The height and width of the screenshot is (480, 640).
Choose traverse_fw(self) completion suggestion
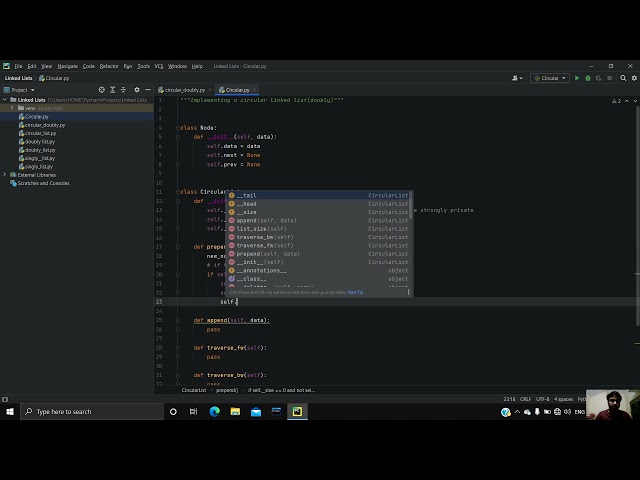pos(319,245)
